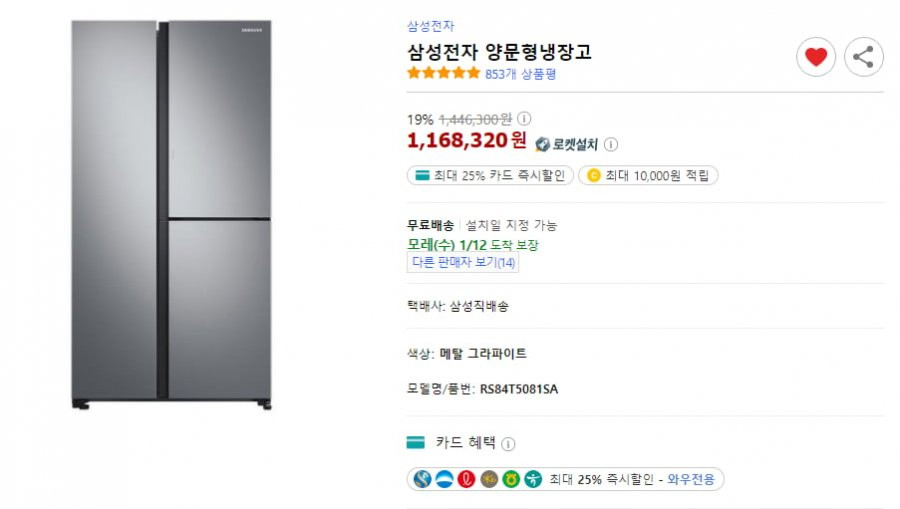
Task: Click the 삼성전자 brand link
Action: (x=430, y=26)
